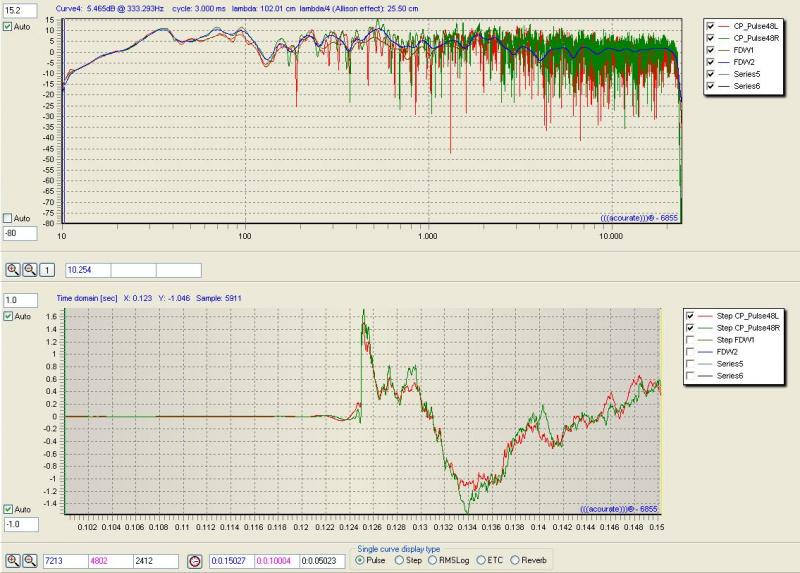Click the 1.0 upper amplitude field
The height and width of the screenshot is (573, 800).
coord(20,300)
